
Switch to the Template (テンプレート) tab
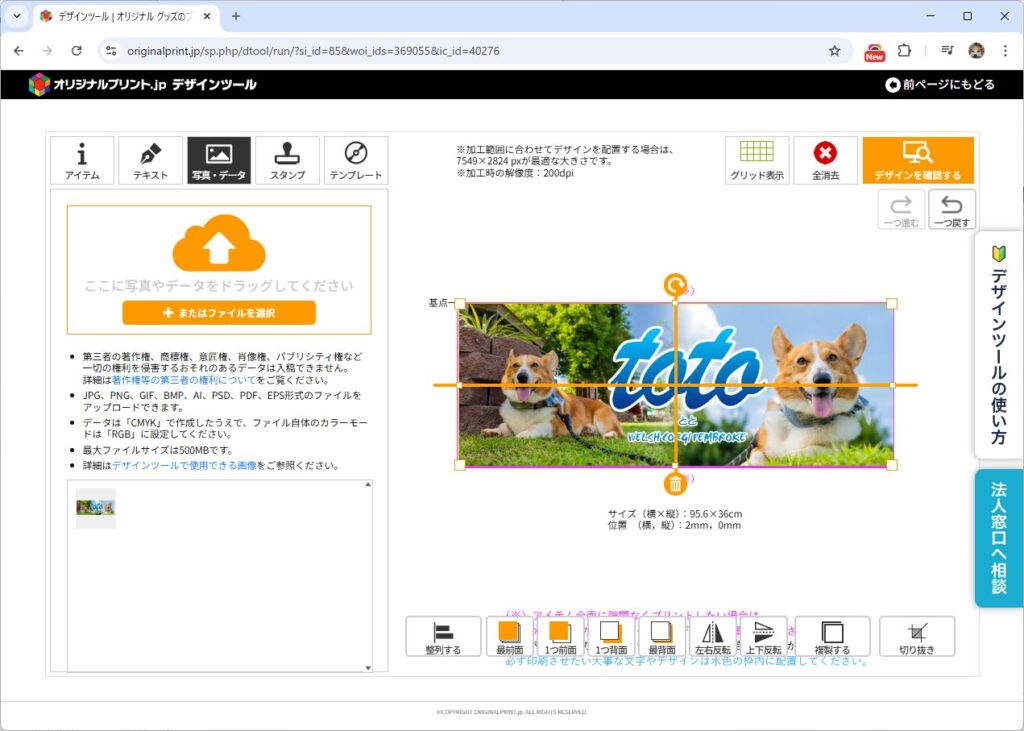click(355, 160)
